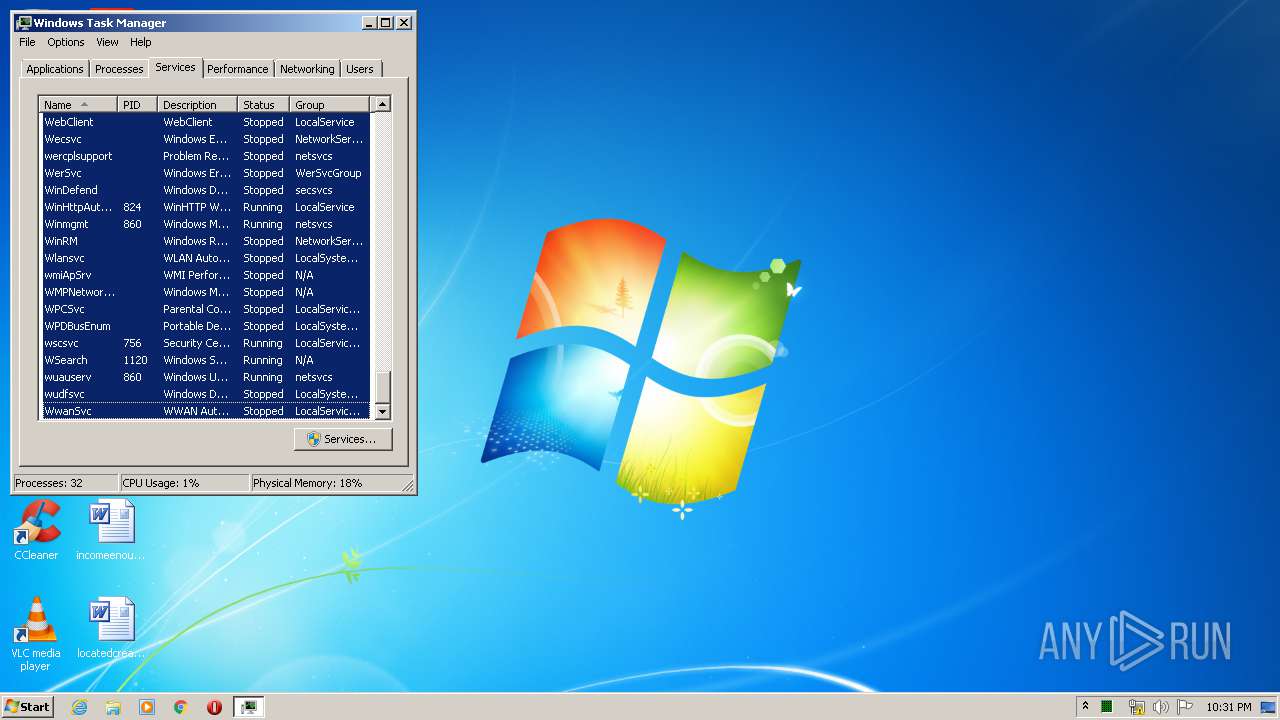Open the VLC media player shortcut
This screenshot has height=720, width=1280.
click(x=36, y=634)
